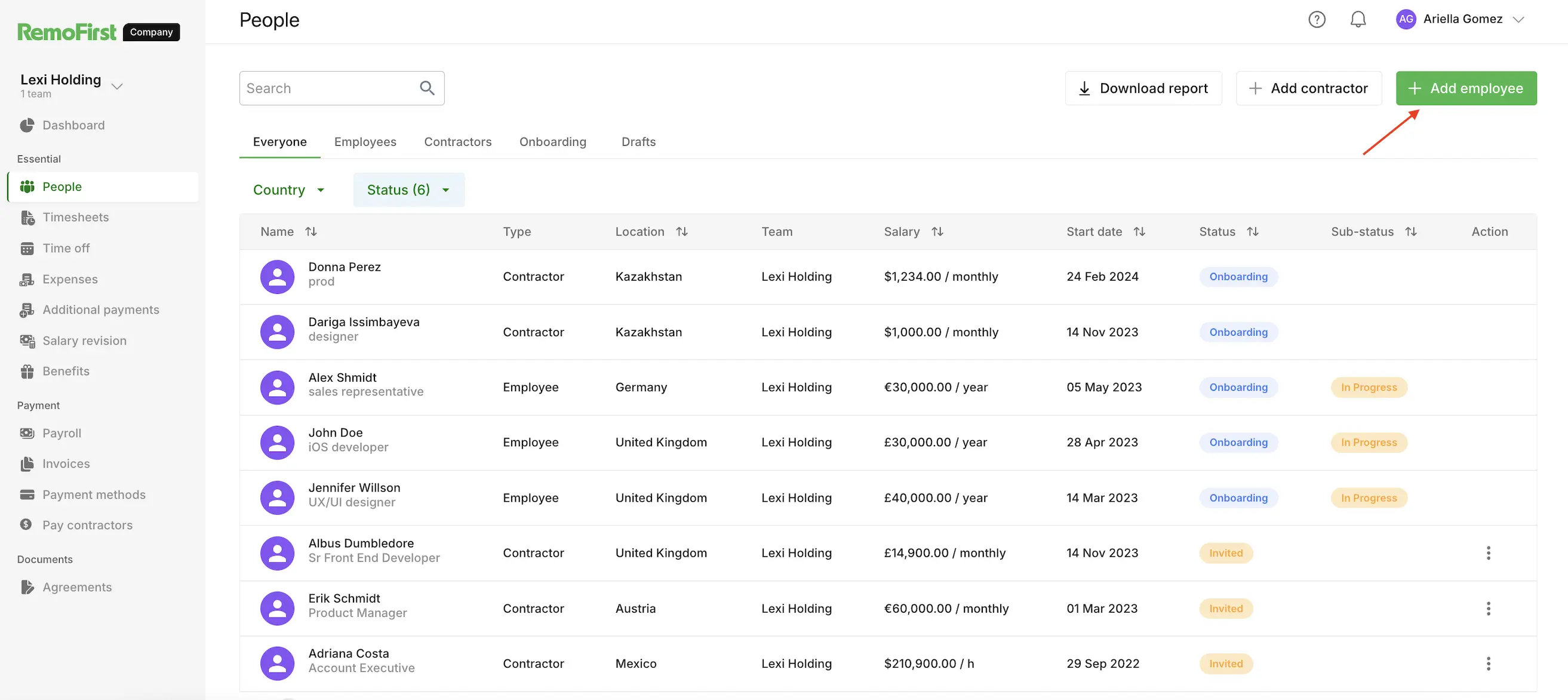Viewport: 1568px width, 700px height.
Task: Click the search magnifier icon
Action: (428, 88)
